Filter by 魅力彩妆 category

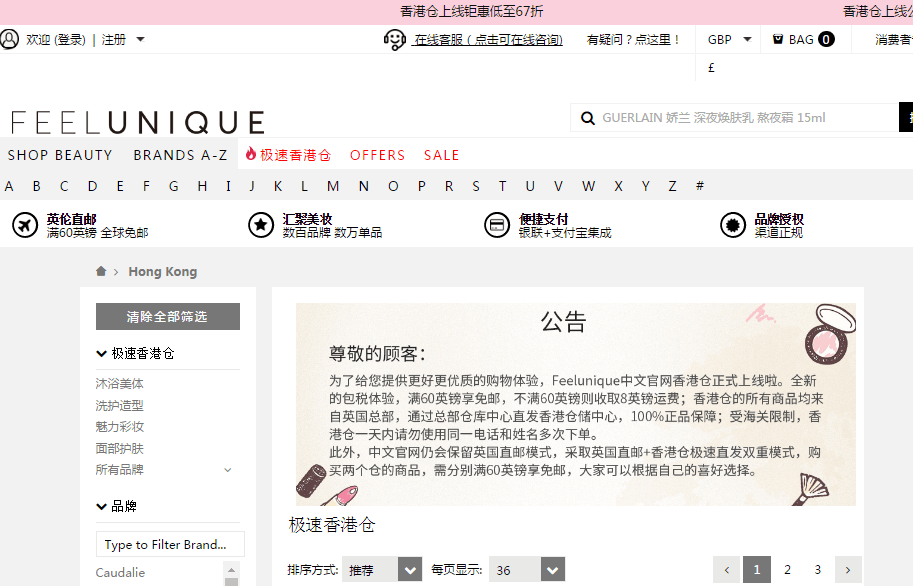click(x=119, y=427)
